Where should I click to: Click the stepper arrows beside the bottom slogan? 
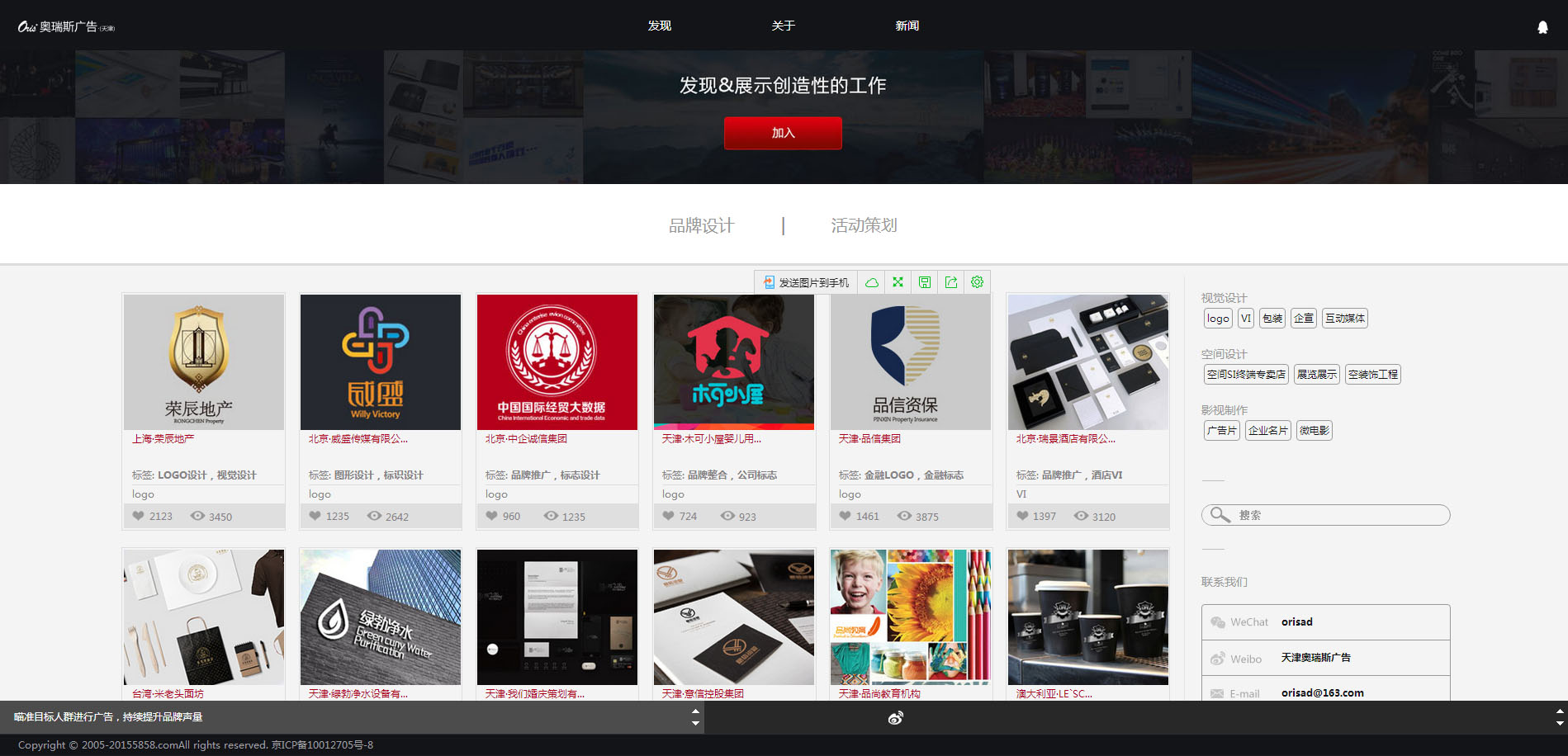pyautogui.click(x=695, y=717)
